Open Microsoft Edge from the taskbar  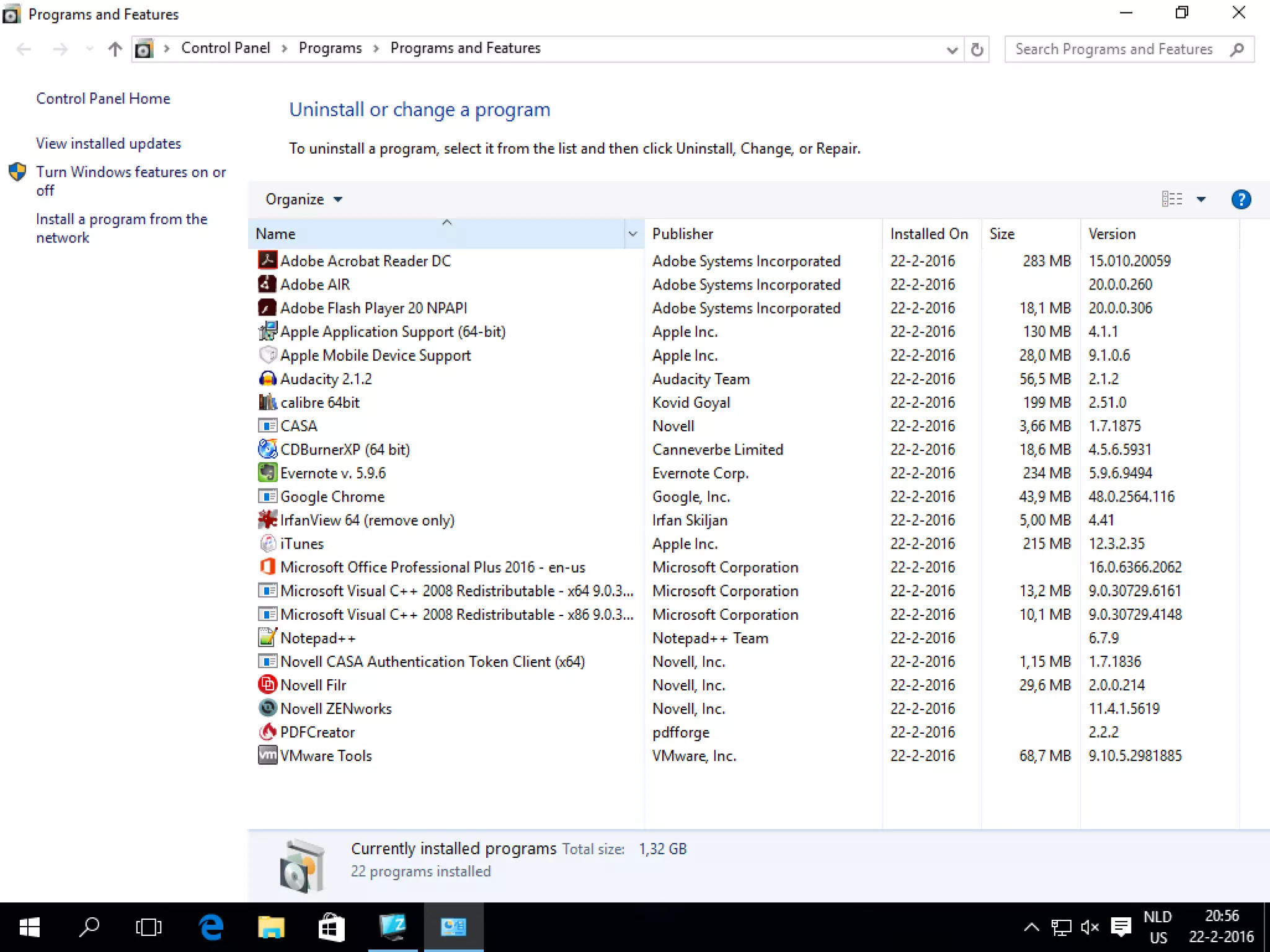pos(211,927)
